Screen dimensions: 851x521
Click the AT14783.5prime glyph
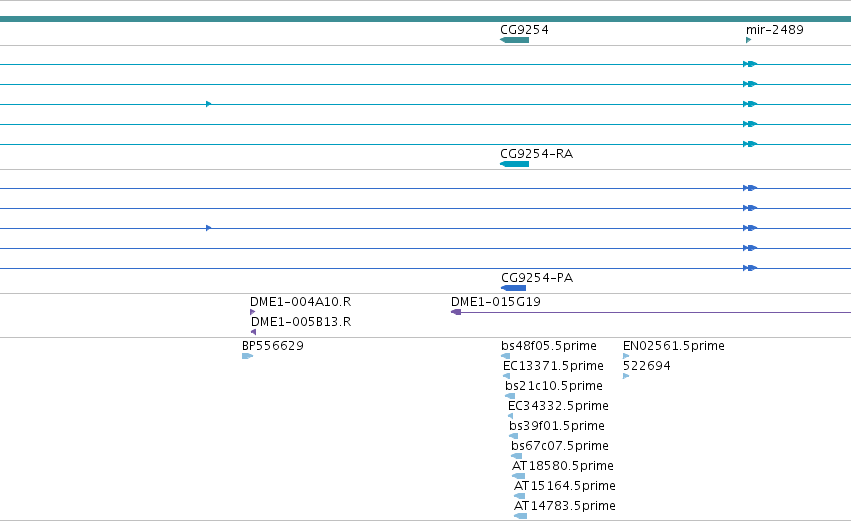[x=520, y=516]
